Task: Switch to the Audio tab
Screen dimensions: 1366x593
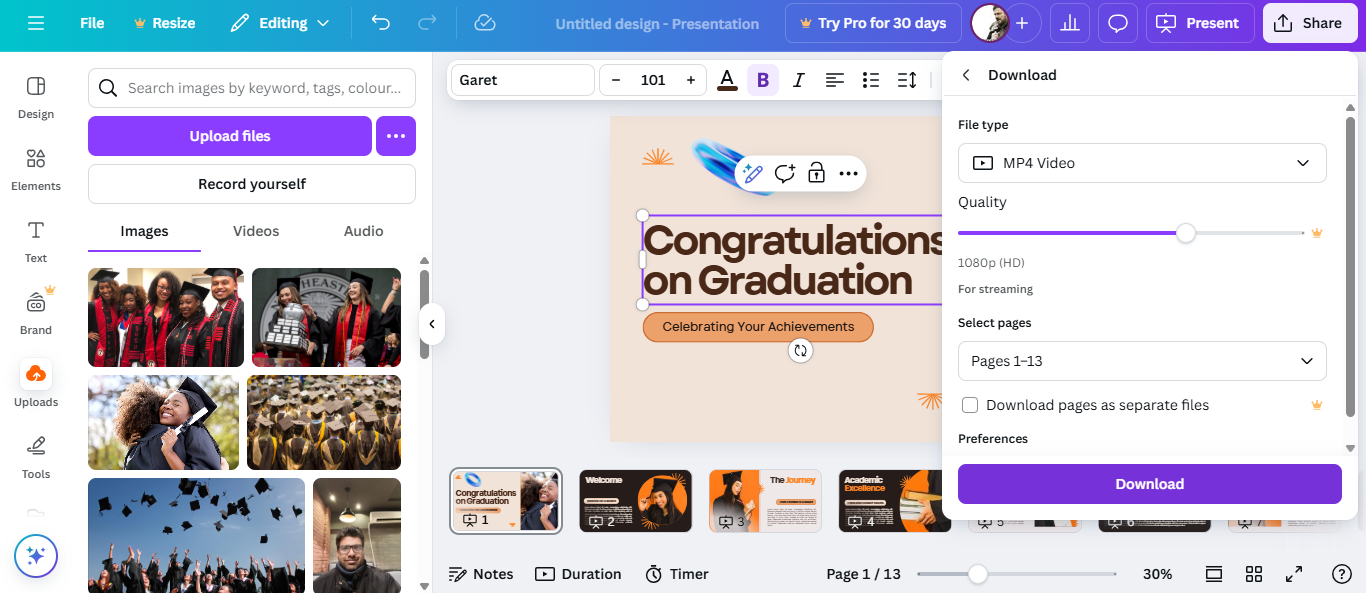Action: (x=363, y=231)
